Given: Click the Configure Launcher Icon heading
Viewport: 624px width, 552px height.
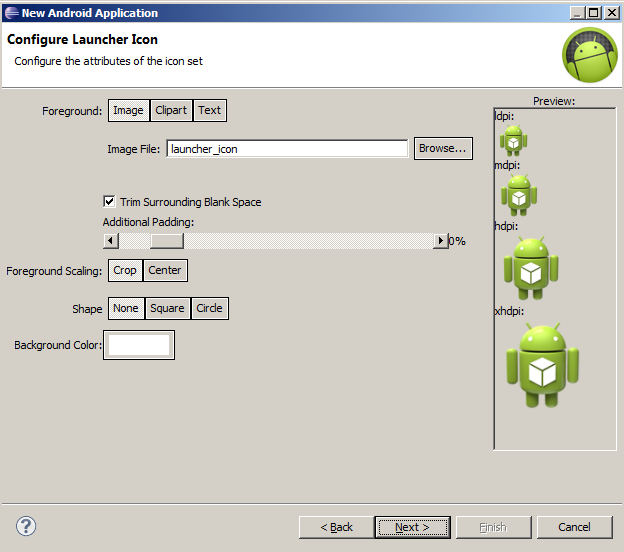Looking at the screenshot, I should [82, 39].
